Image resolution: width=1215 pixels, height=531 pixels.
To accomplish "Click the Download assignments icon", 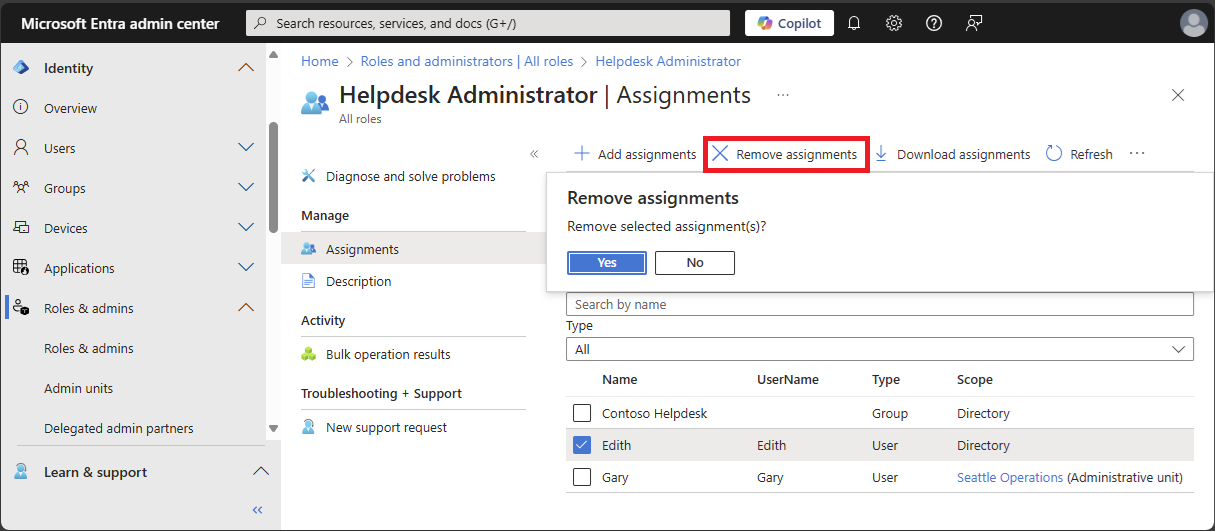I will (881, 154).
